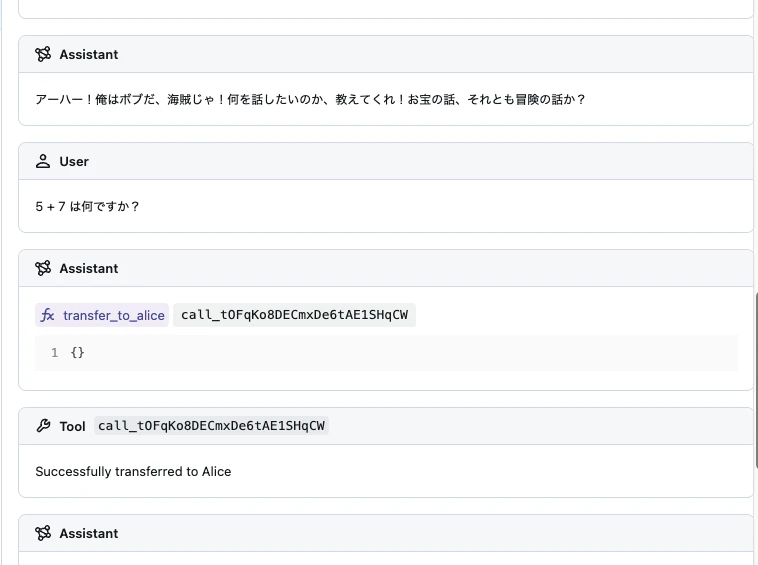Click the topmost Assistant header label

click(89, 55)
